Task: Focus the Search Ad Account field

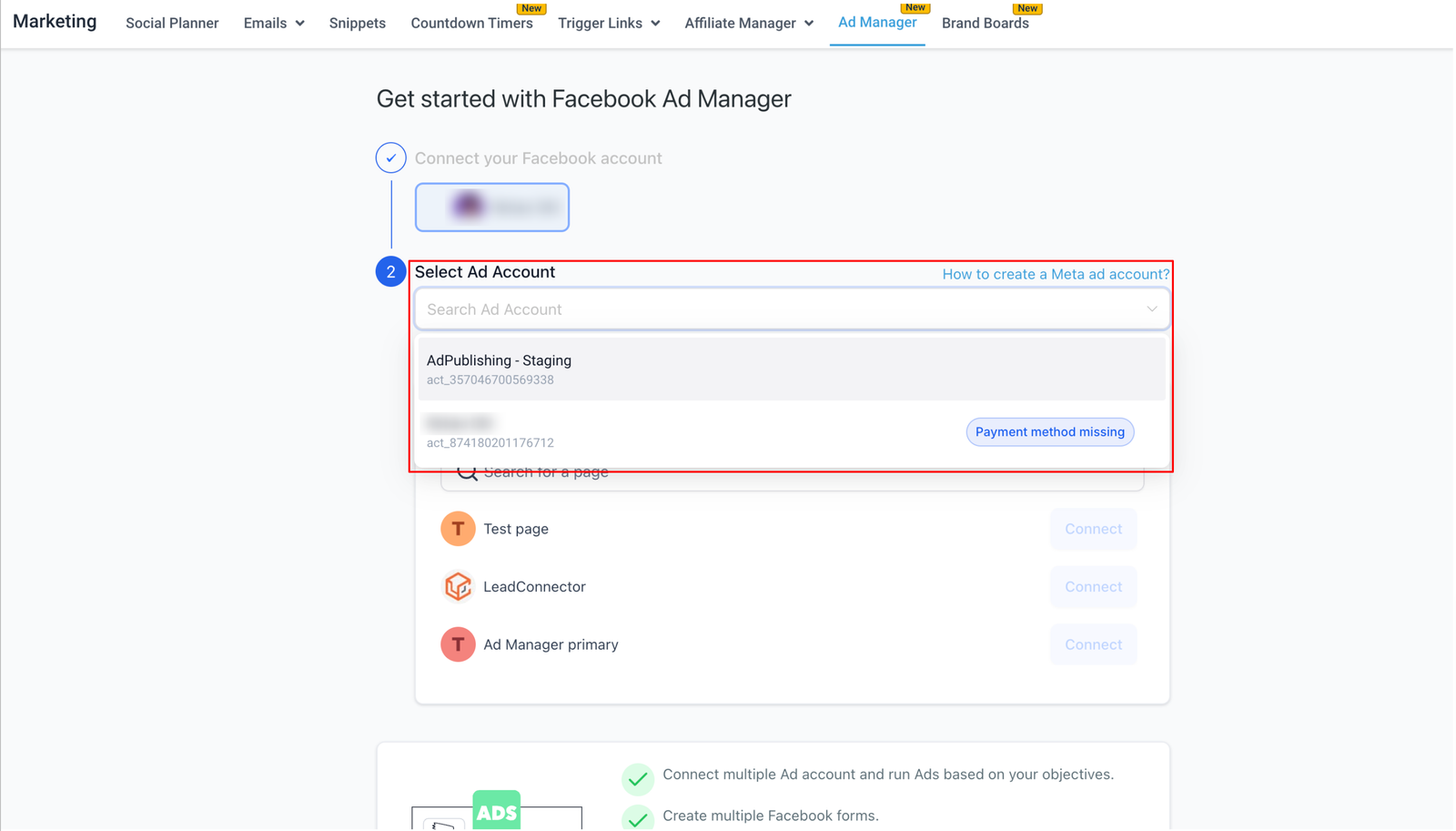Action: pos(773,309)
